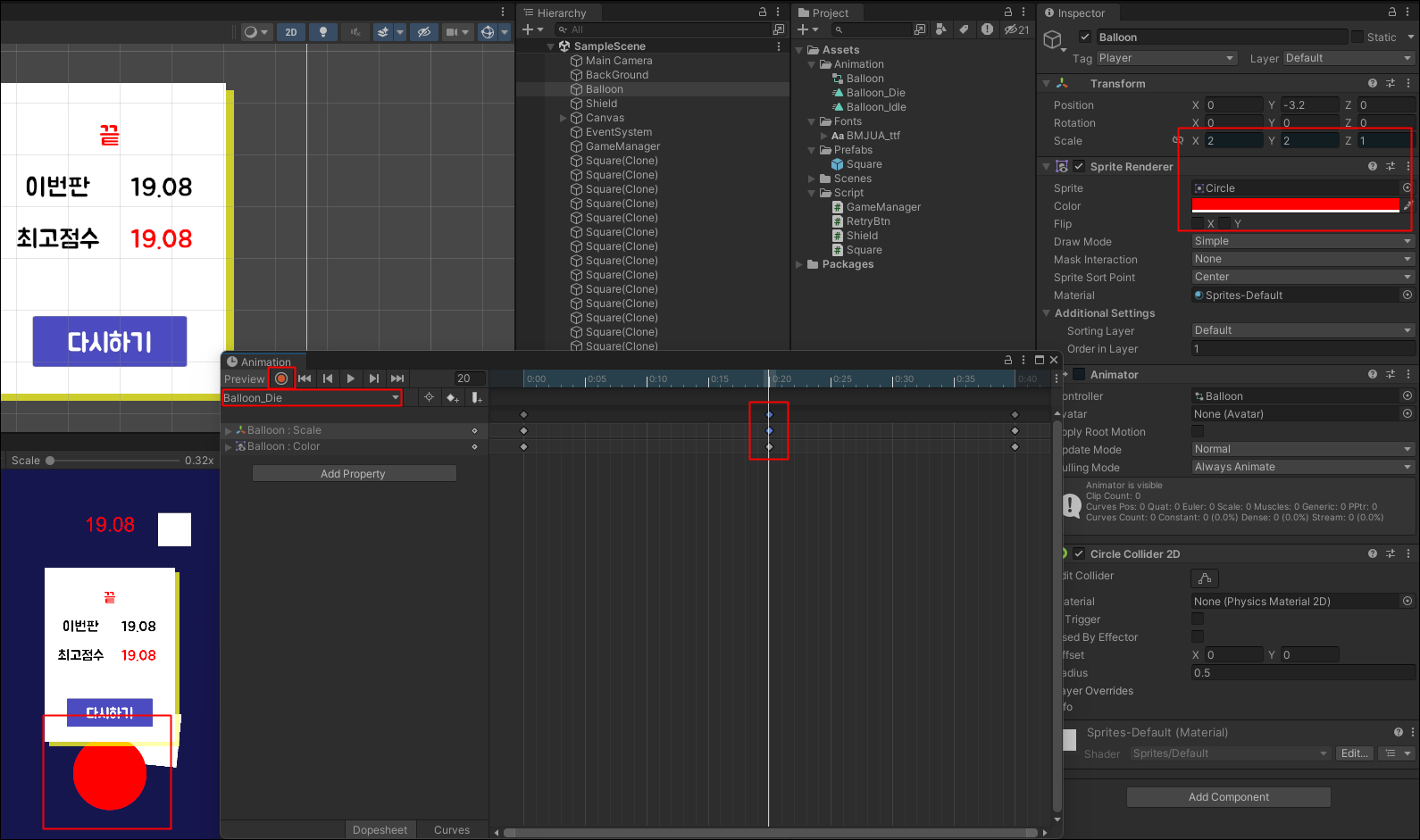The height and width of the screenshot is (840, 1420).
Task: Open scene camera settings icon
Action: [x=452, y=32]
